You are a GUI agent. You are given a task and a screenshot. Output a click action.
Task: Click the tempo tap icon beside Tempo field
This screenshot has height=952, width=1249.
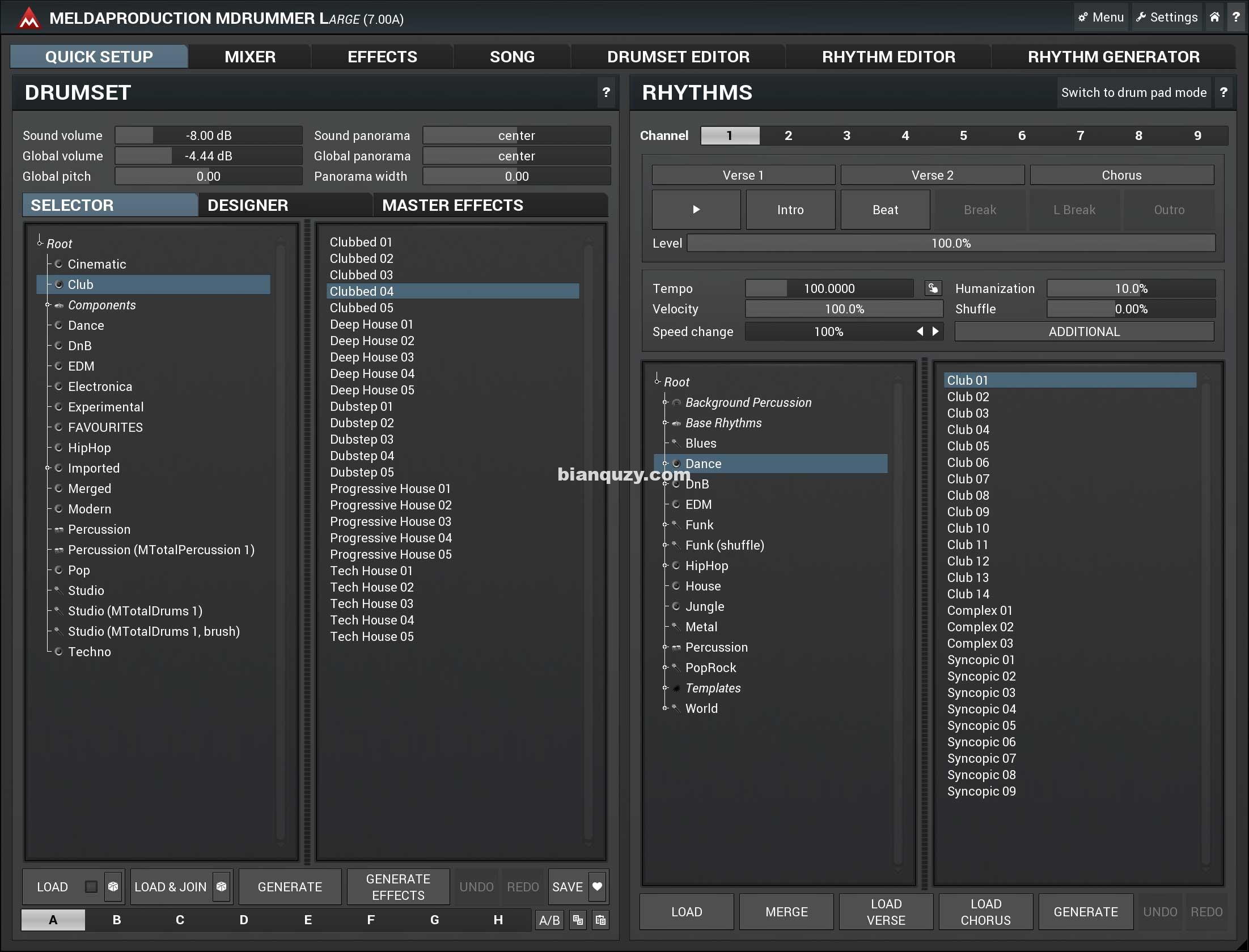pos(933,288)
